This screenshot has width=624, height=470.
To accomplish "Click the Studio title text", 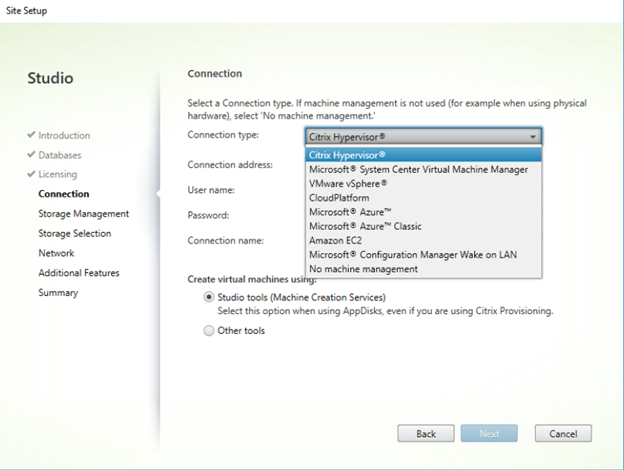I will click(x=50, y=78).
